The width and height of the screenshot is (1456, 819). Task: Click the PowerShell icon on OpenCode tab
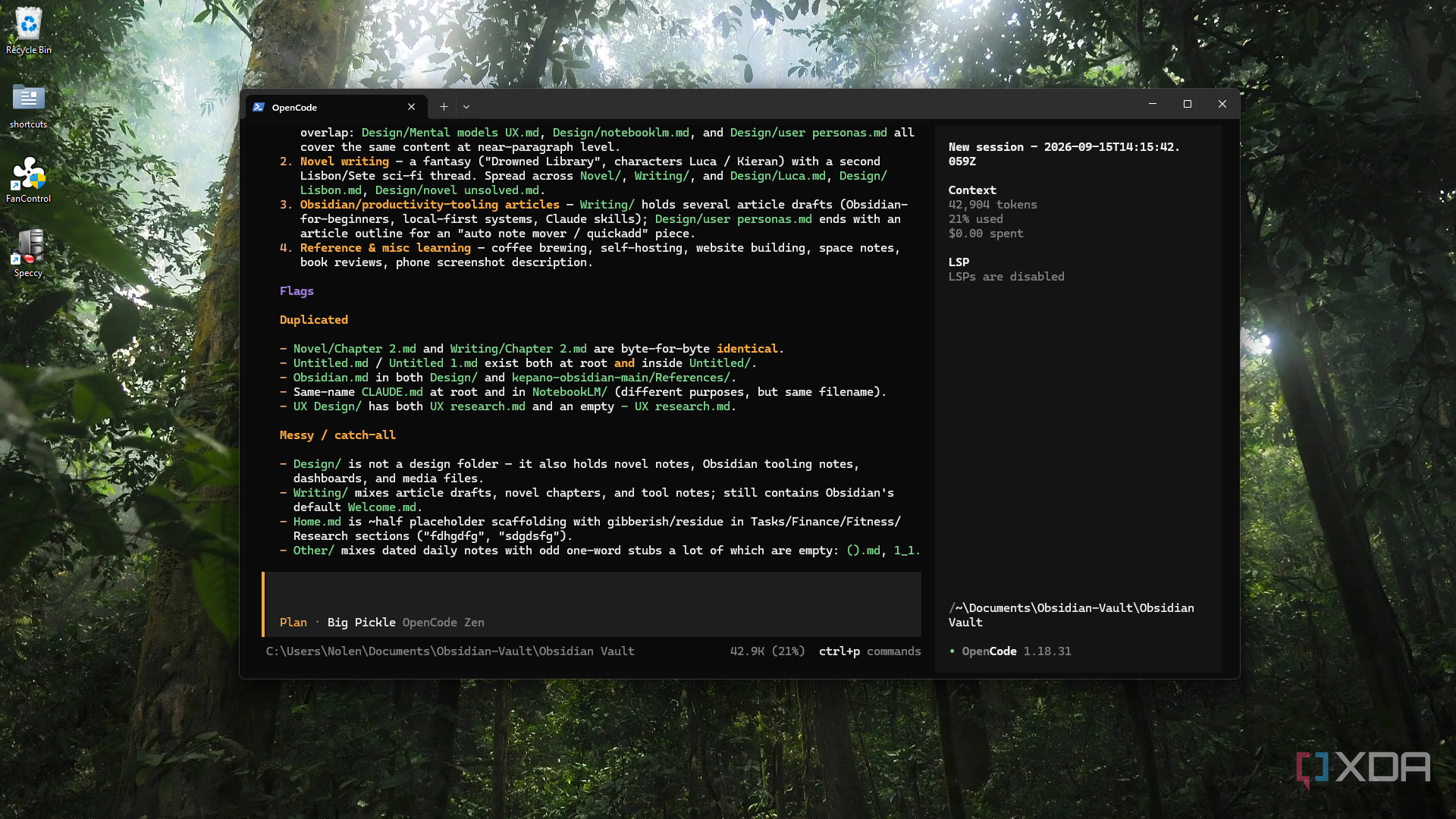(259, 107)
